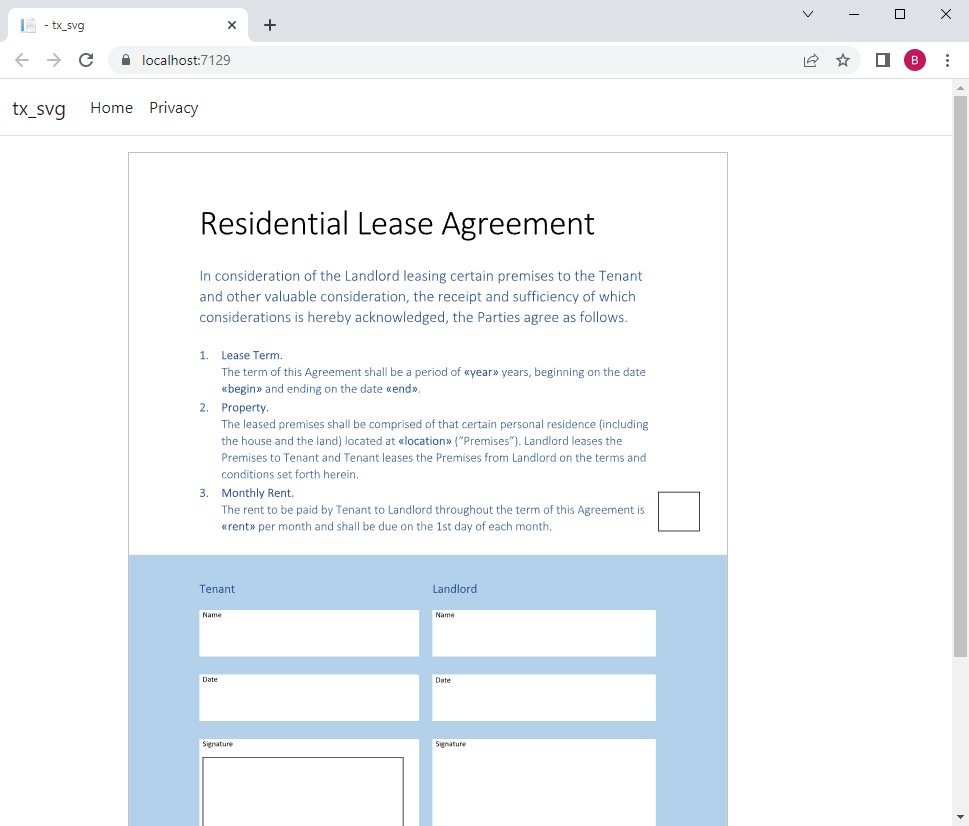
Task: Open the Privacy nav link
Action: tap(174, 107)
